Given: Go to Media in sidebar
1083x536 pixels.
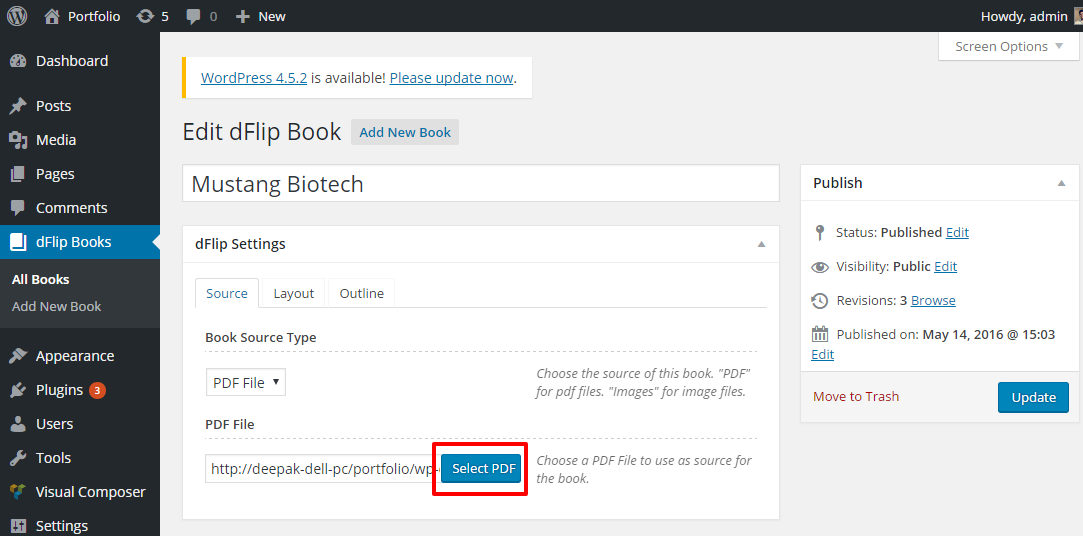Looking at the screenshot, I should tap(55, 140).
